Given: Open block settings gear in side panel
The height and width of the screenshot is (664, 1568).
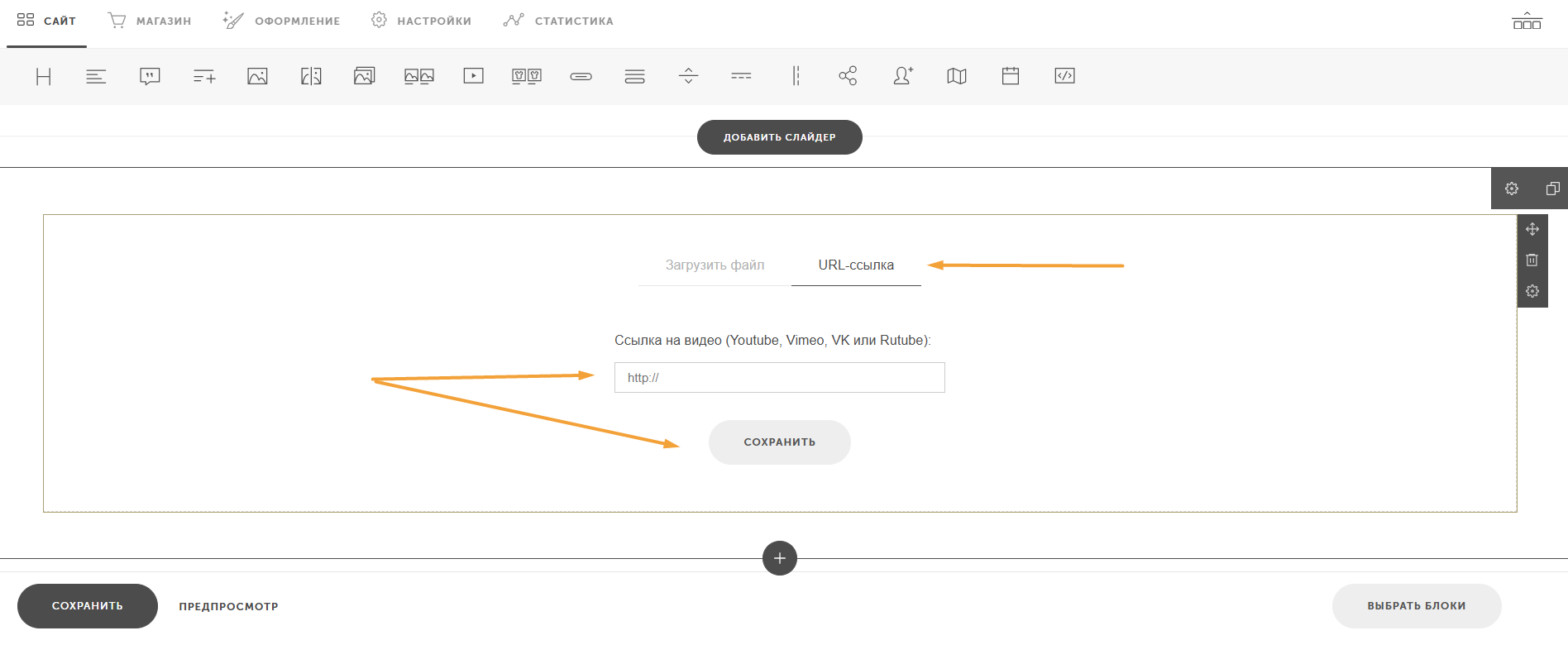Looking at the screenshot, I should [x=1532, y=291].
